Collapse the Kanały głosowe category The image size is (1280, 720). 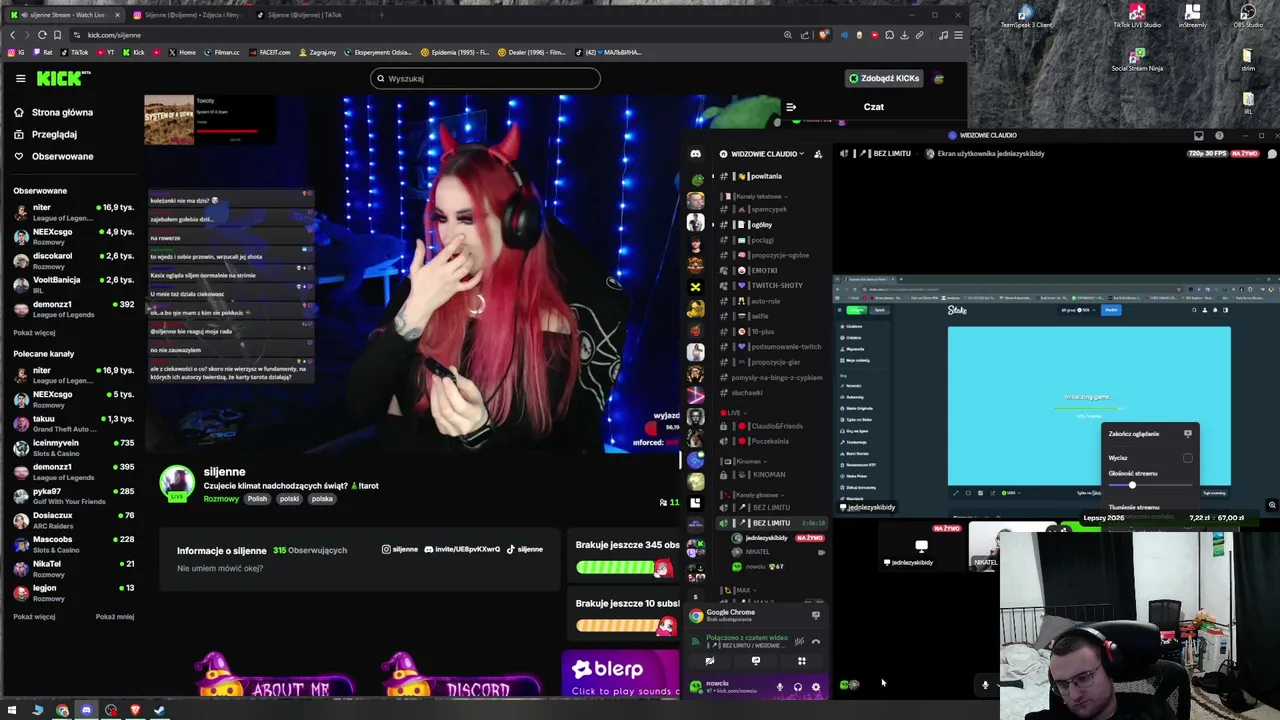click(x=757, y=494)
